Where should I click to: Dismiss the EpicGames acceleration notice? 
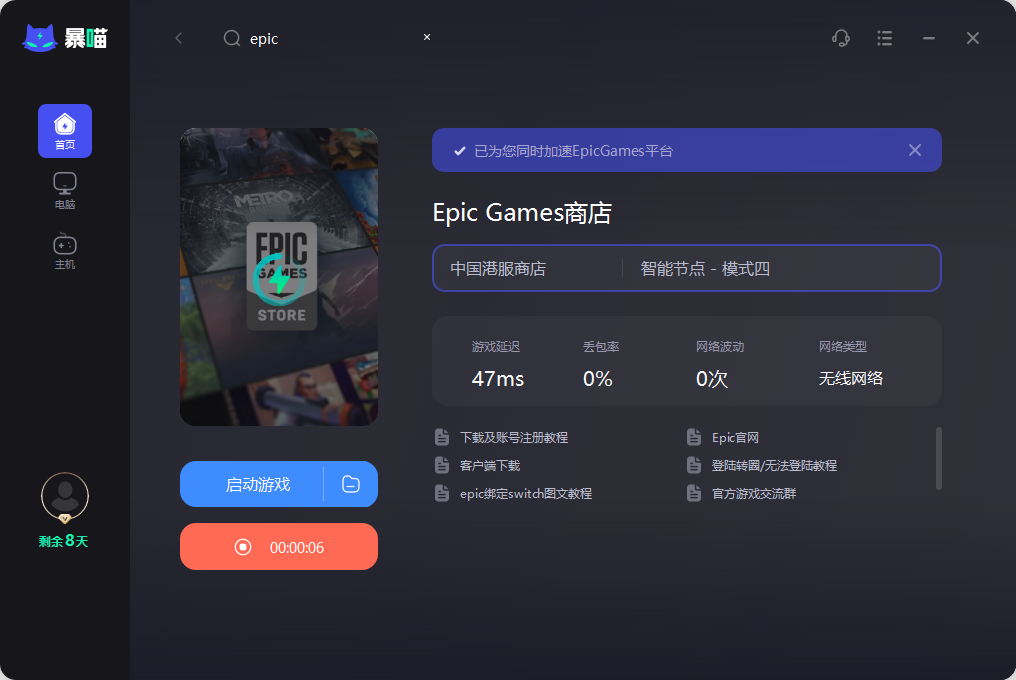914,150
